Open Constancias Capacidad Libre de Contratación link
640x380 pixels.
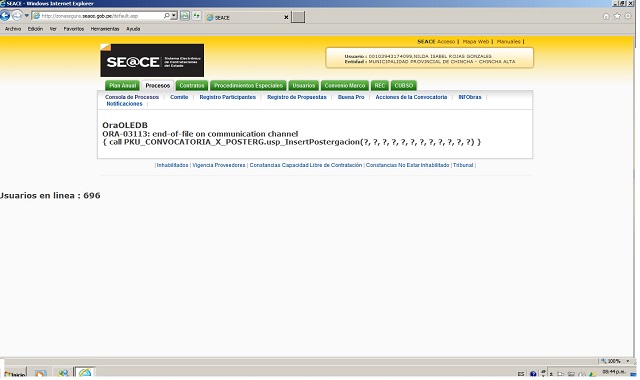click(x=306, y=165)
